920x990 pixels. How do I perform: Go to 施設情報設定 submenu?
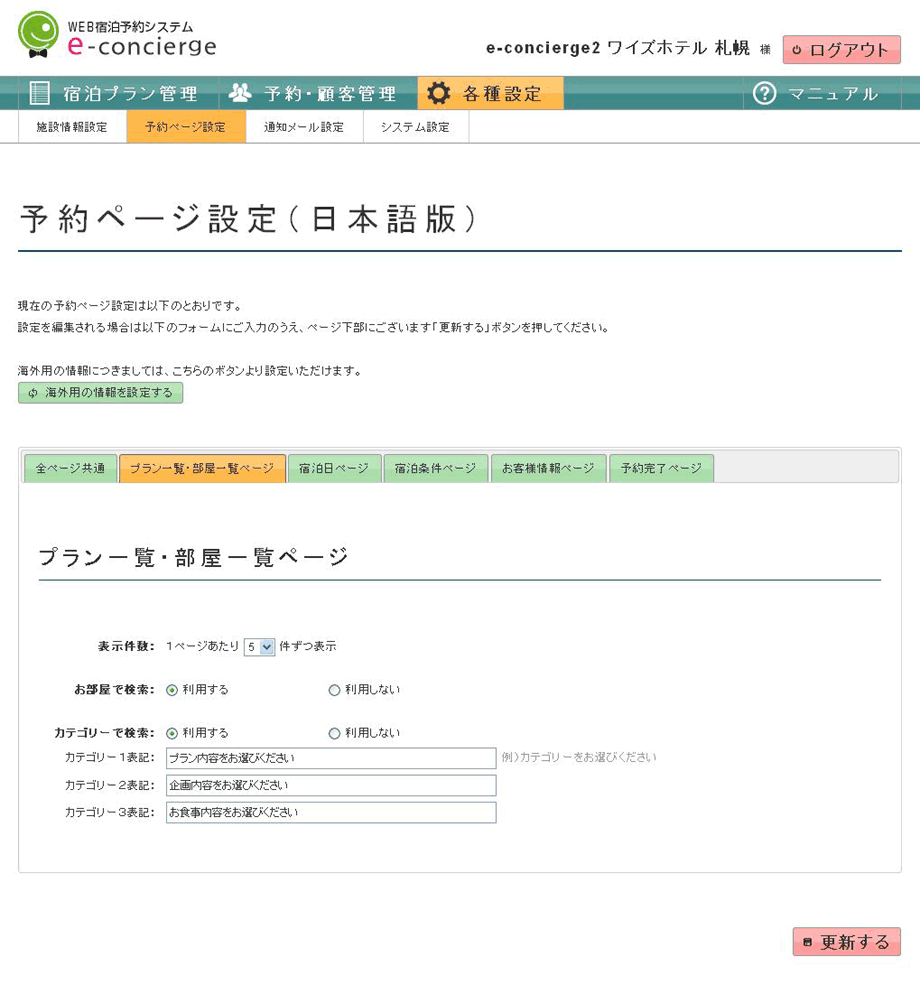coord(72,127)
